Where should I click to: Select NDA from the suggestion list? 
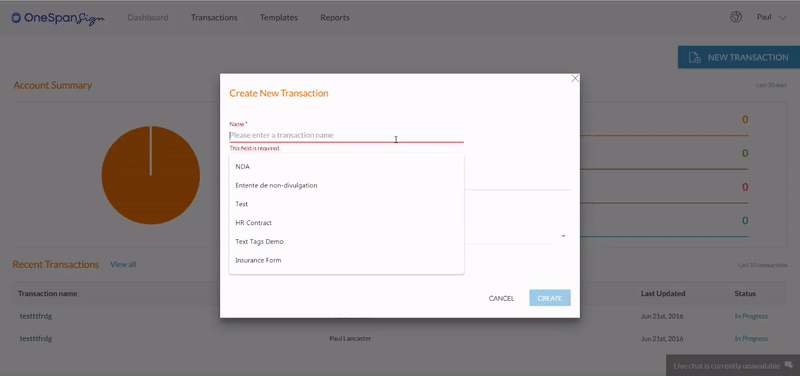tap(346, 166)
